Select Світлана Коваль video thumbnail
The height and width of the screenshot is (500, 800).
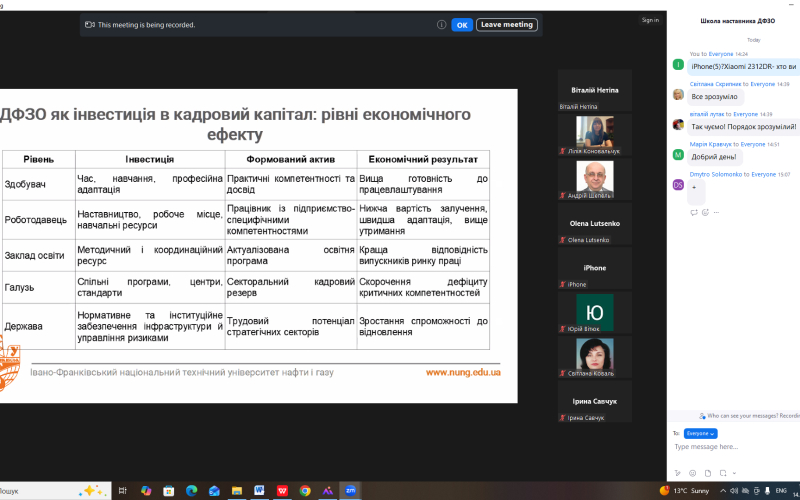[x=594, y=357]
